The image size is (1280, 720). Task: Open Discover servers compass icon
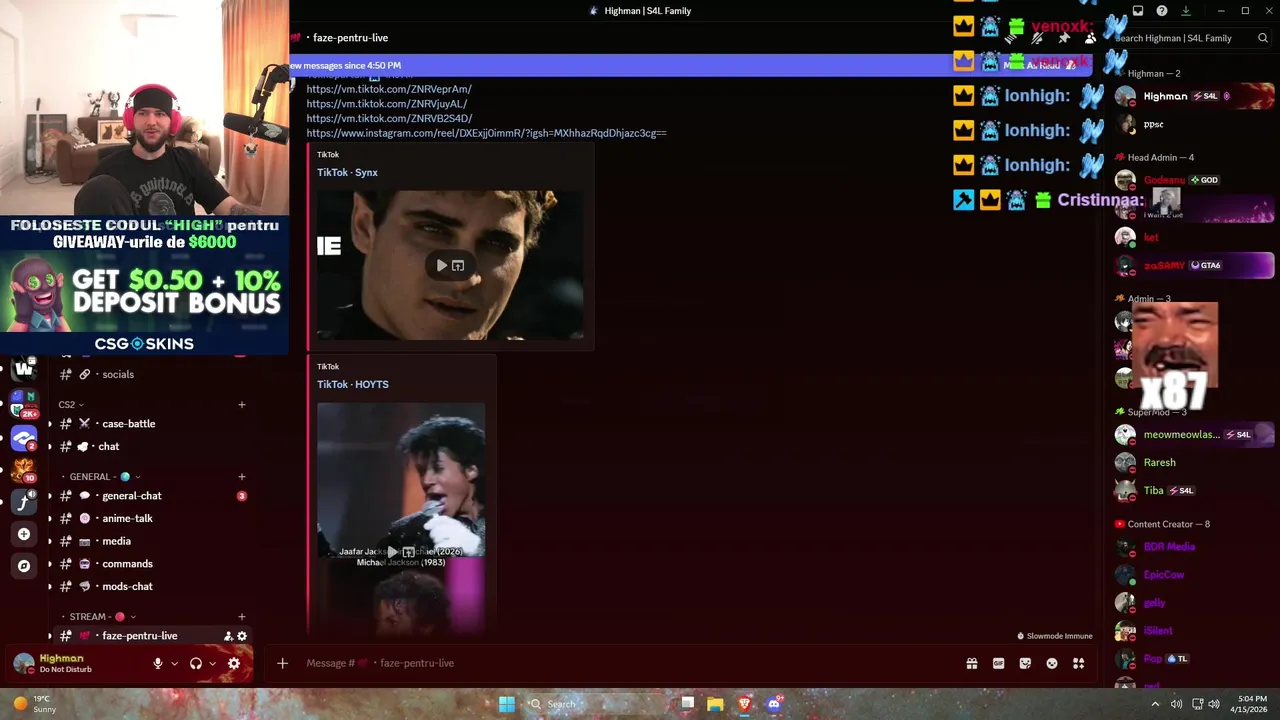24,566
